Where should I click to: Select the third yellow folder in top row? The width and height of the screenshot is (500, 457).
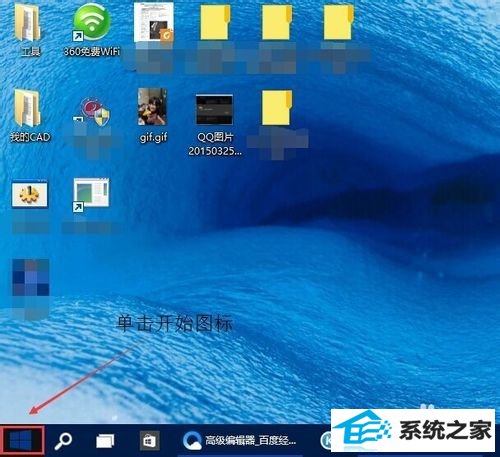339,23
